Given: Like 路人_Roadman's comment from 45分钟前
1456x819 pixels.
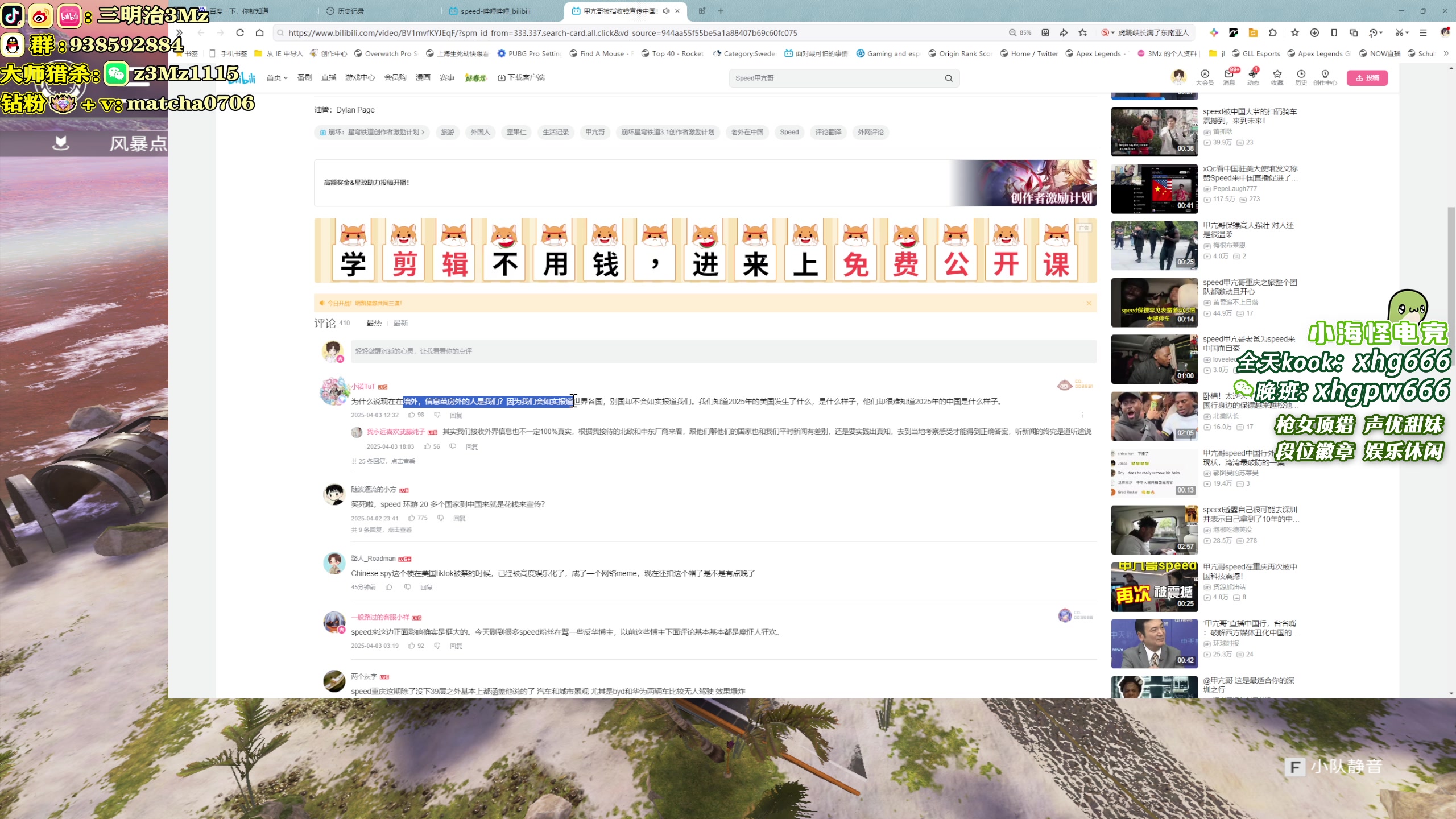Looking at the screenshot, I should coord(389,587).
